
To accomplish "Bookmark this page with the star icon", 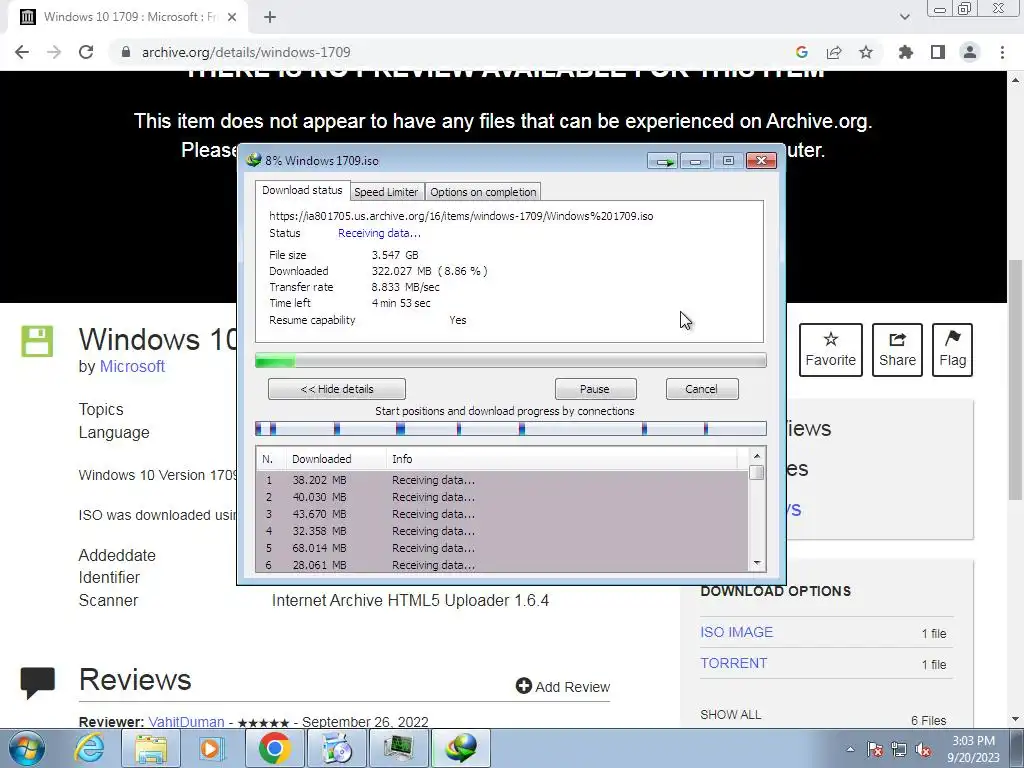I will (x=866, y=52).
